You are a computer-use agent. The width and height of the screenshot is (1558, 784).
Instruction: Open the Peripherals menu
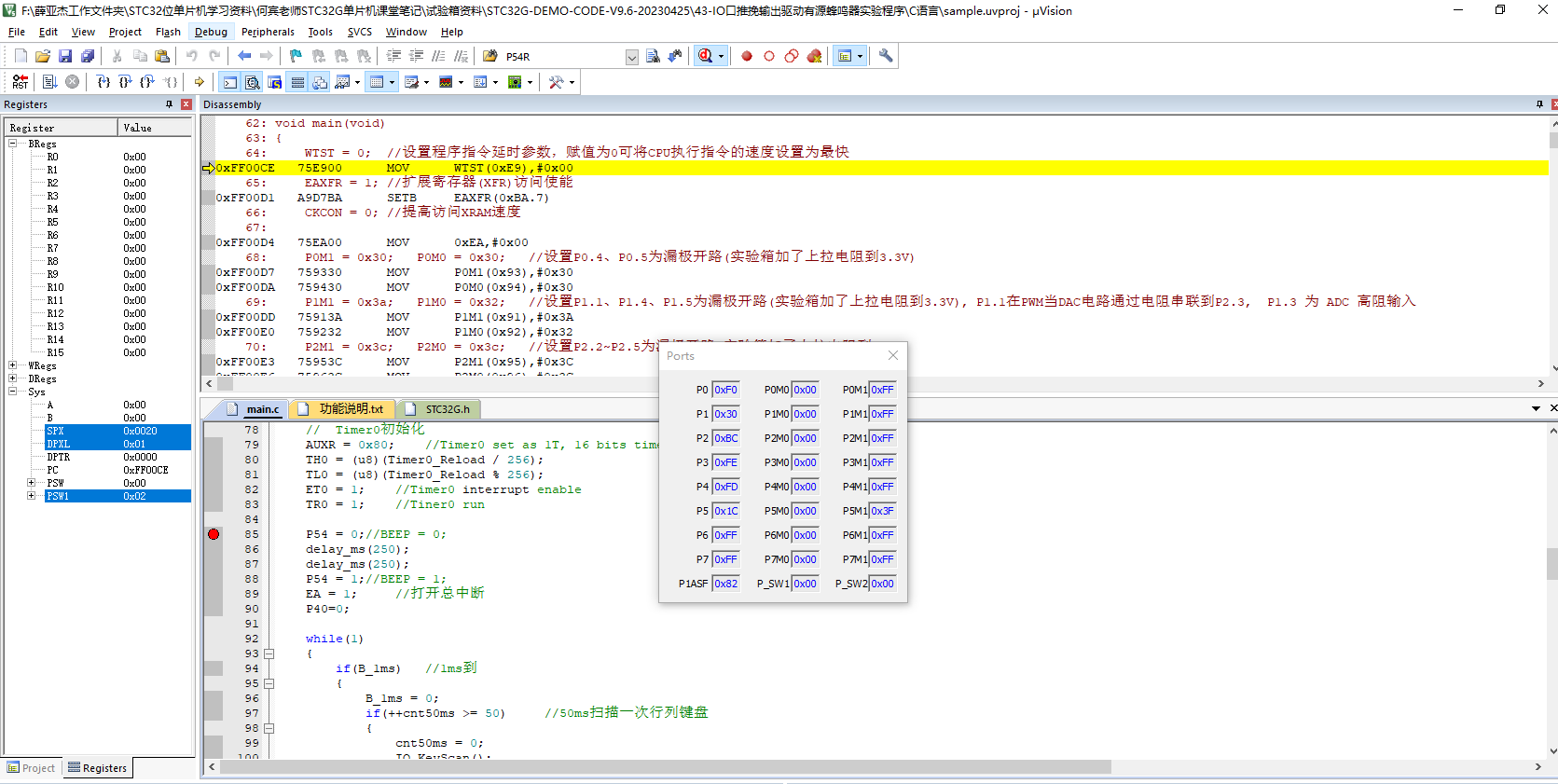[268, 32]
